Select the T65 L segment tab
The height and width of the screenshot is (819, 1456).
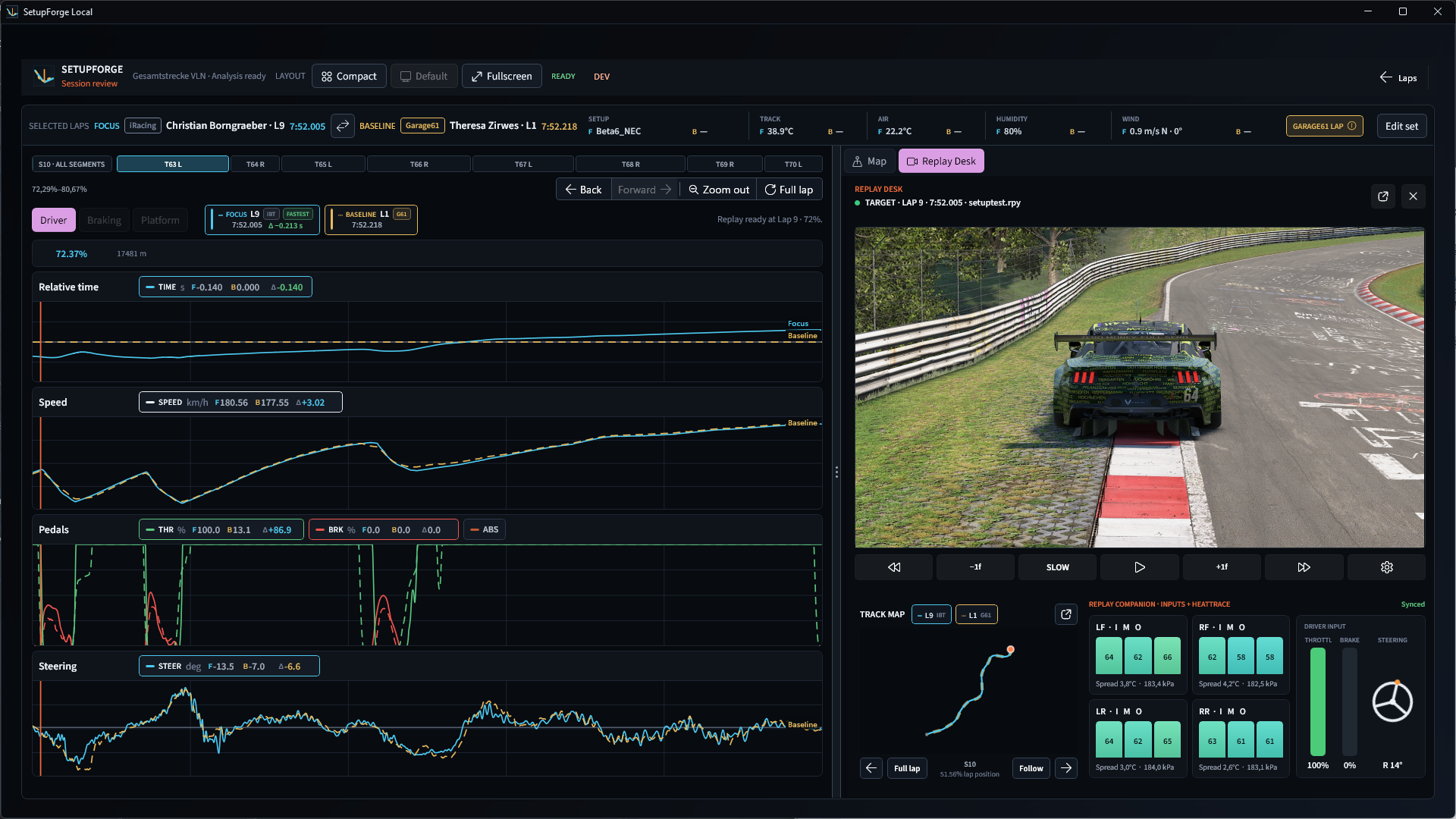[x=323, y=164]
